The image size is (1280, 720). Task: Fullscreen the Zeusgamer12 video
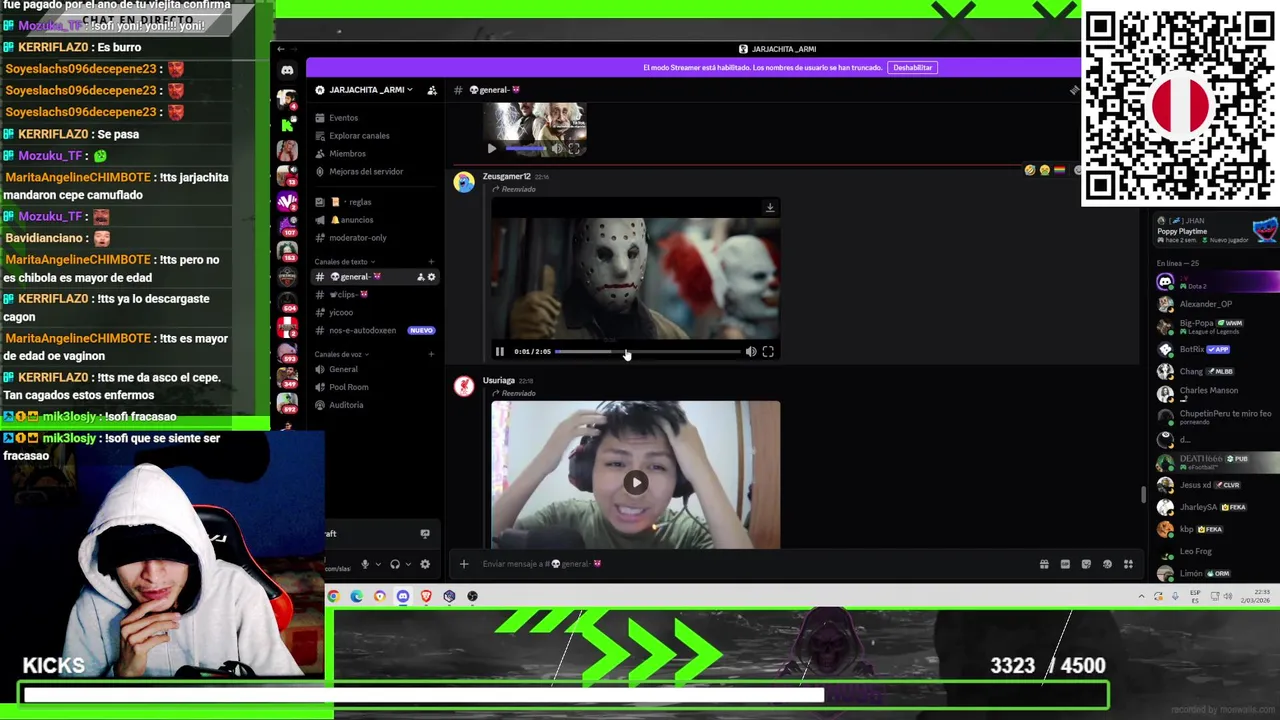(x=768, y=352)
